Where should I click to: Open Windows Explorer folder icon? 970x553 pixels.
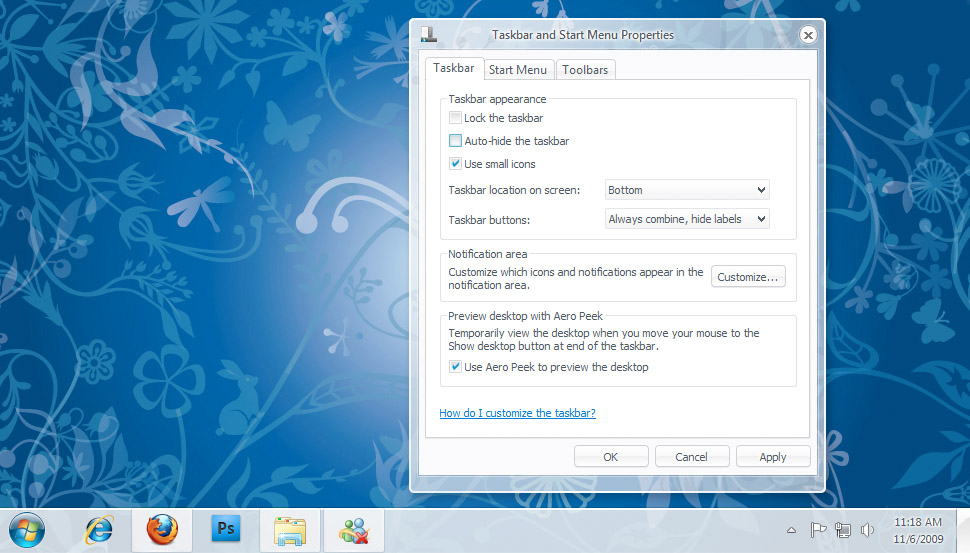click(290, 530)
